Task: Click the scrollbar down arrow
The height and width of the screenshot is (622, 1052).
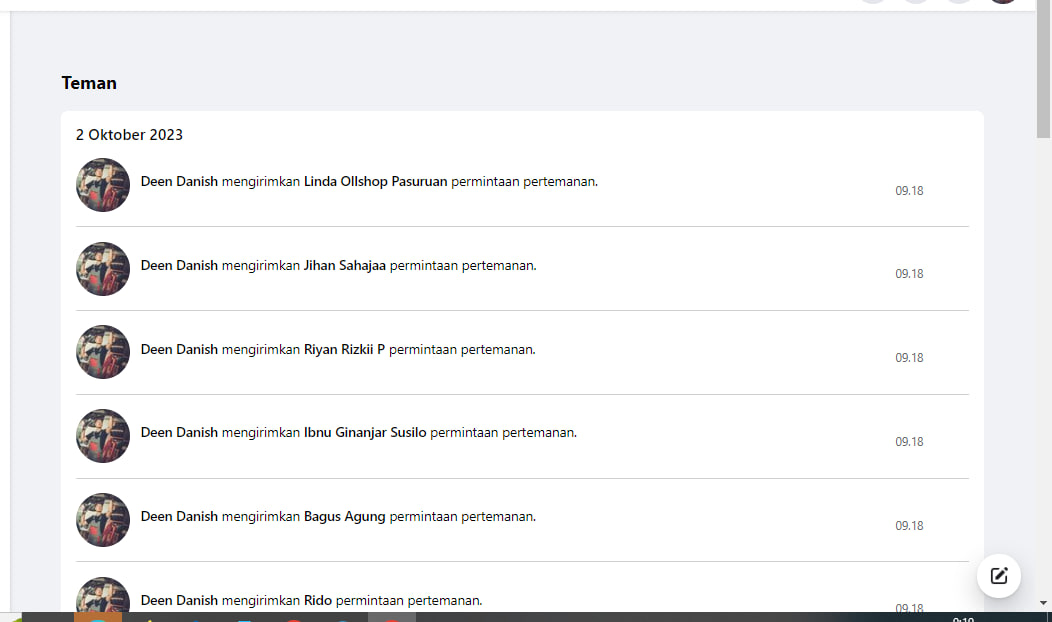Action: [1043, 603]
